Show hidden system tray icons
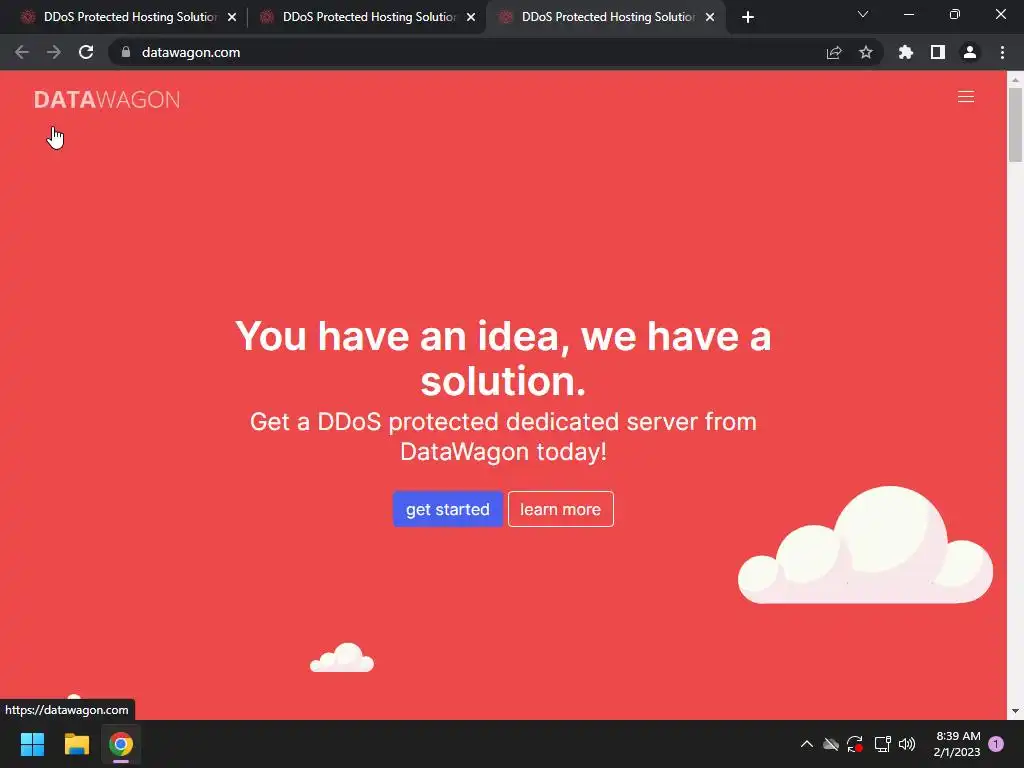This screenshot has width=1024, height=768. coord(807,744)
